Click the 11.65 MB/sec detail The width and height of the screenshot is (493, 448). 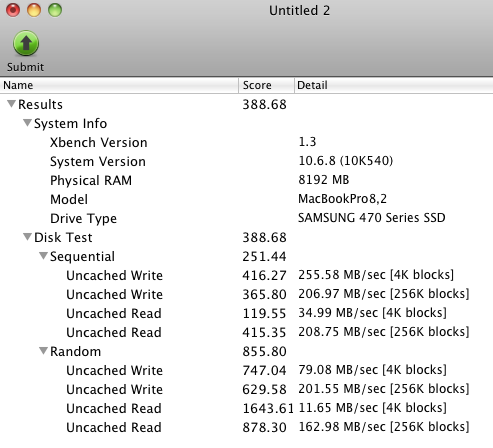372,408
